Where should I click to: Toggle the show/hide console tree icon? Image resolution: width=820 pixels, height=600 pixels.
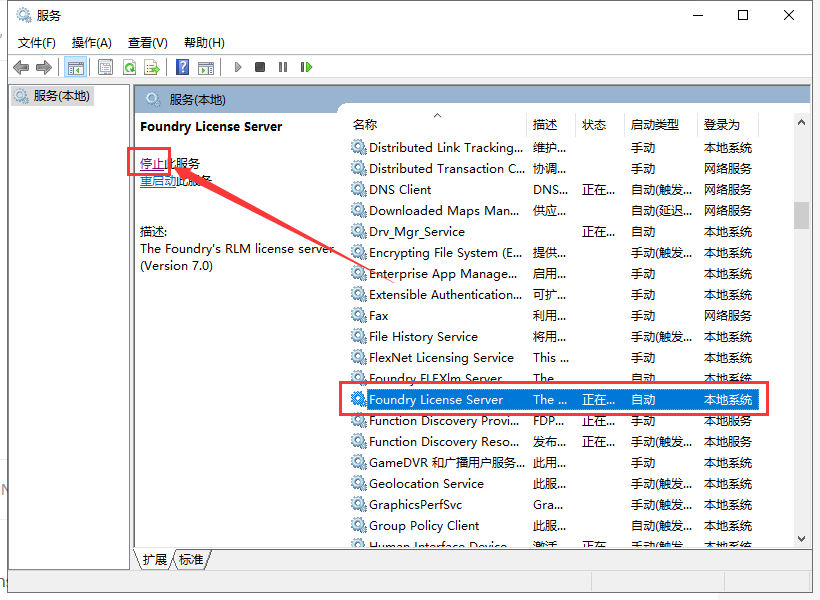point(74,67)
